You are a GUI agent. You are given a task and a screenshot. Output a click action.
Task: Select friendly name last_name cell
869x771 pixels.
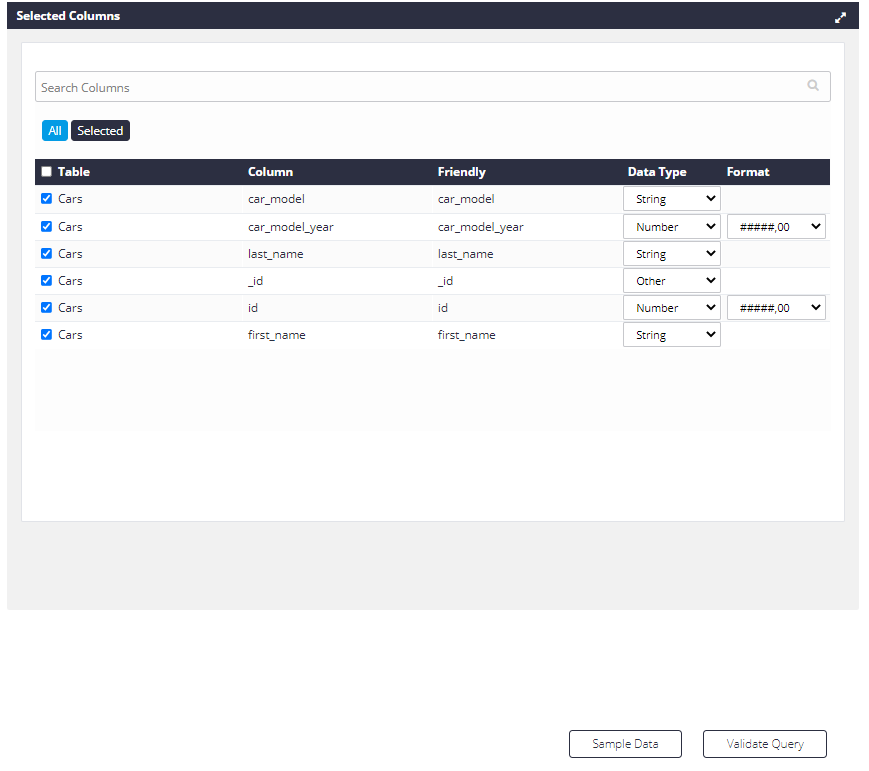466,254
